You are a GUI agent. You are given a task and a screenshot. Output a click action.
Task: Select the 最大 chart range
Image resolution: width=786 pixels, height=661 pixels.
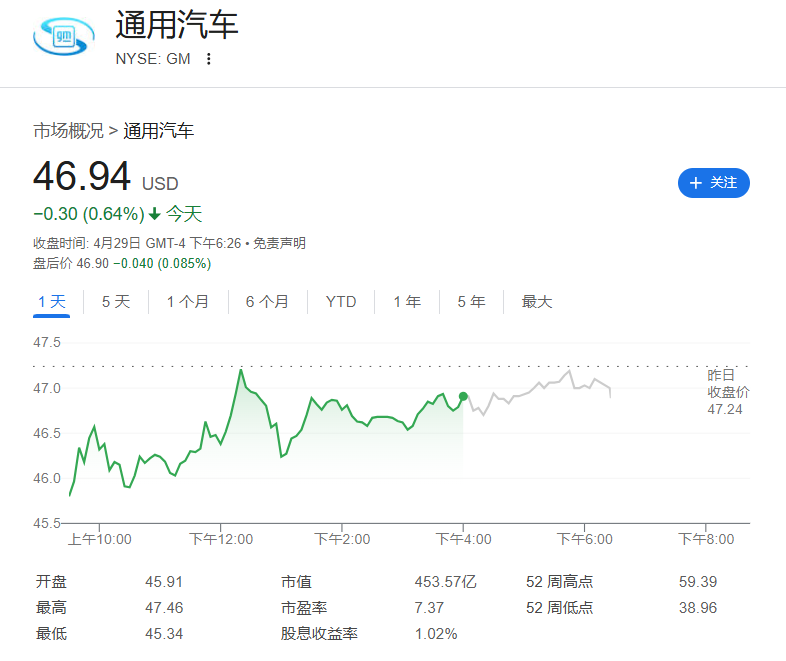[x=537, y=302]
